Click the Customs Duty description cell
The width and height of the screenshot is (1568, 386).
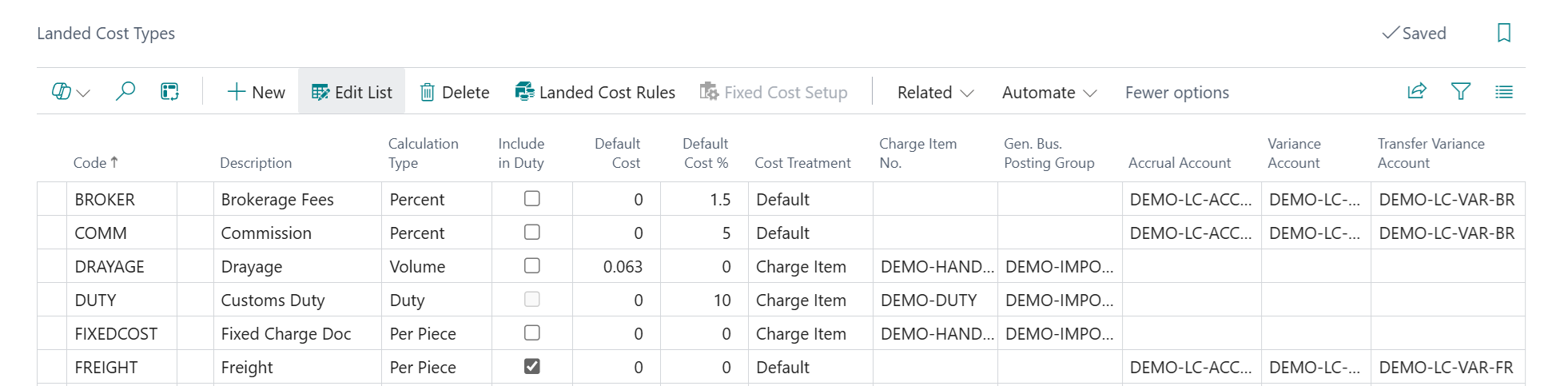[x=296, y=300]
